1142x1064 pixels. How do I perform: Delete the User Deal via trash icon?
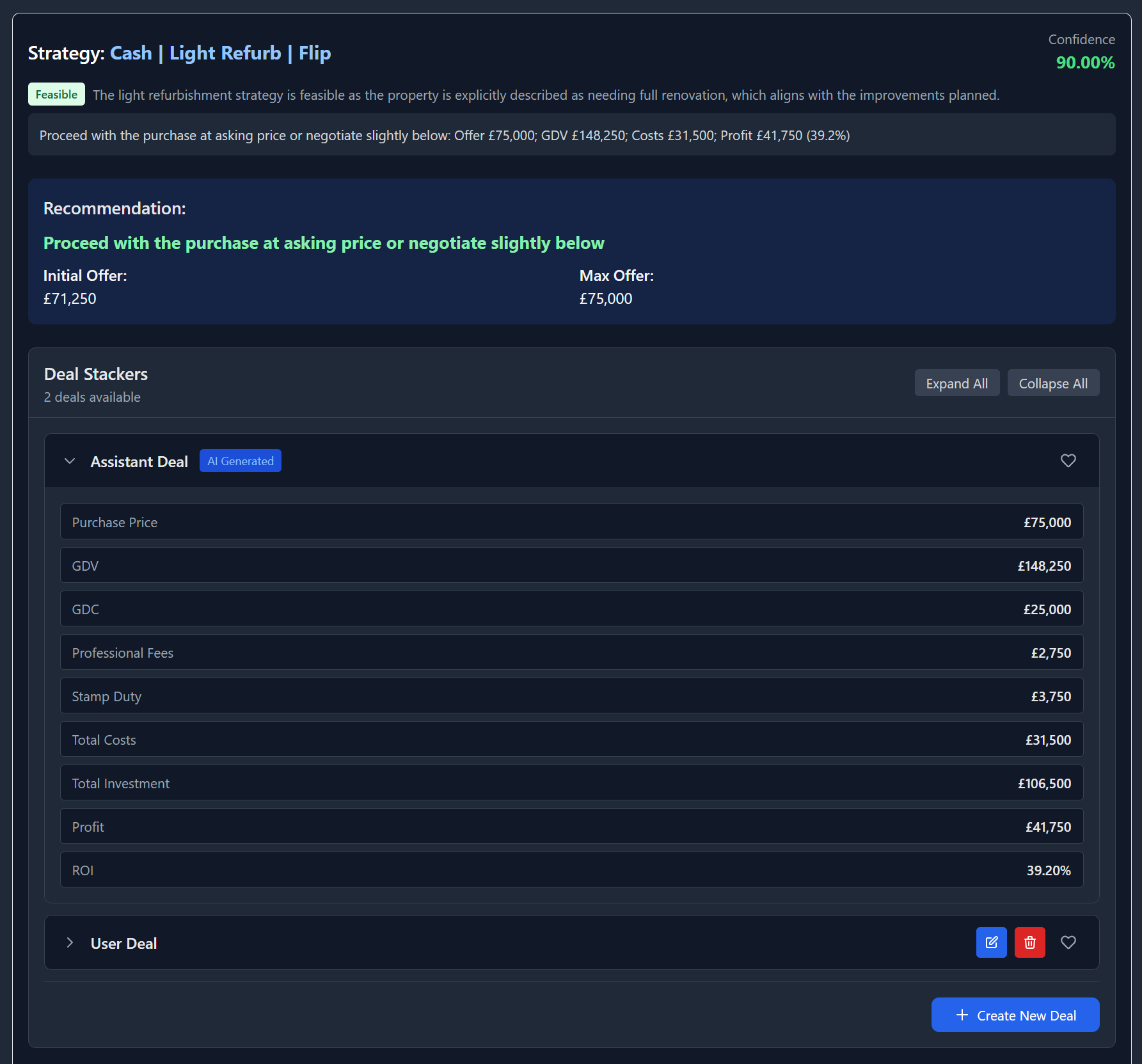click(1029, 942)
